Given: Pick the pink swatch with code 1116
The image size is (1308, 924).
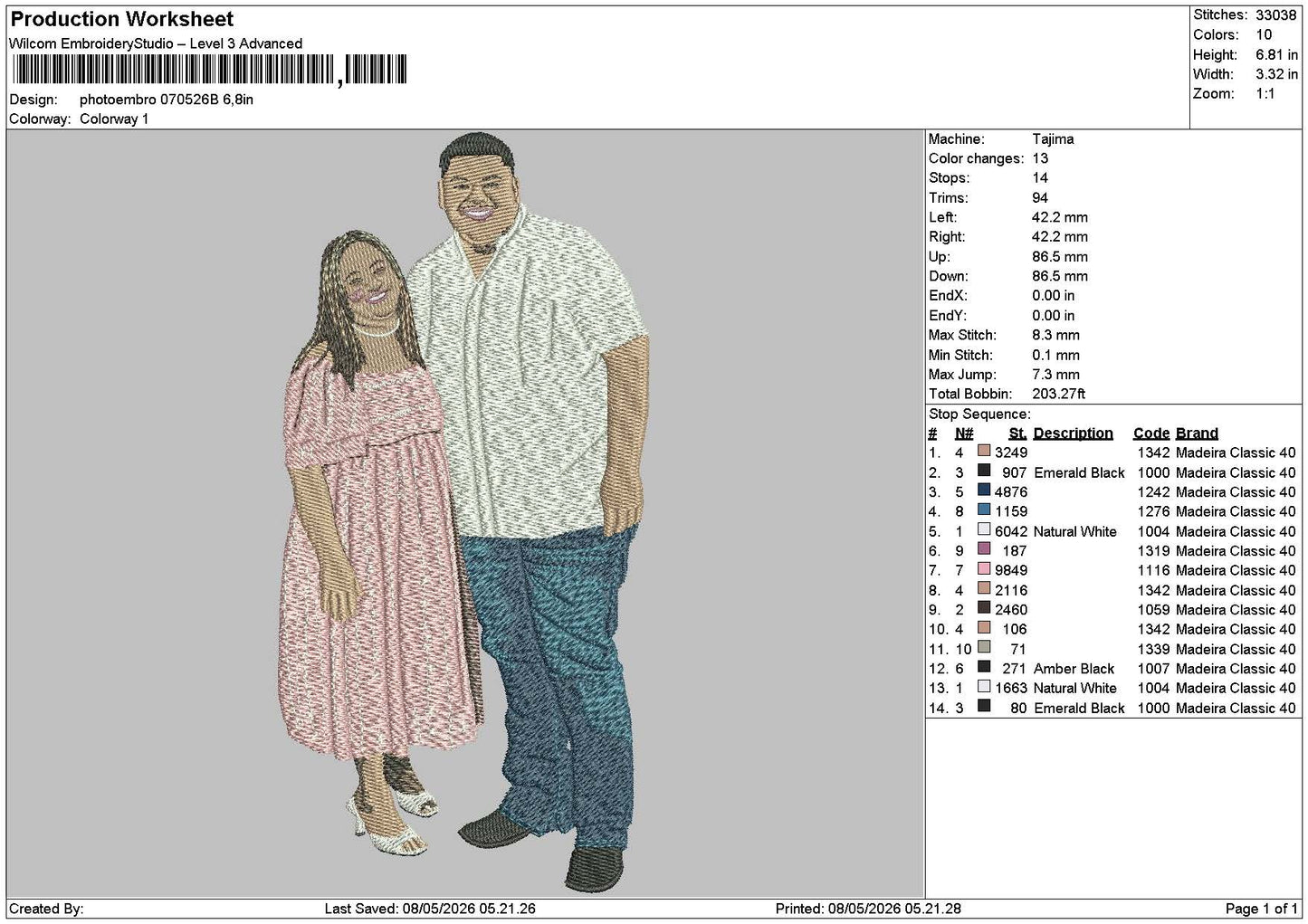Looking at the screenshot, I should (984, 569).
